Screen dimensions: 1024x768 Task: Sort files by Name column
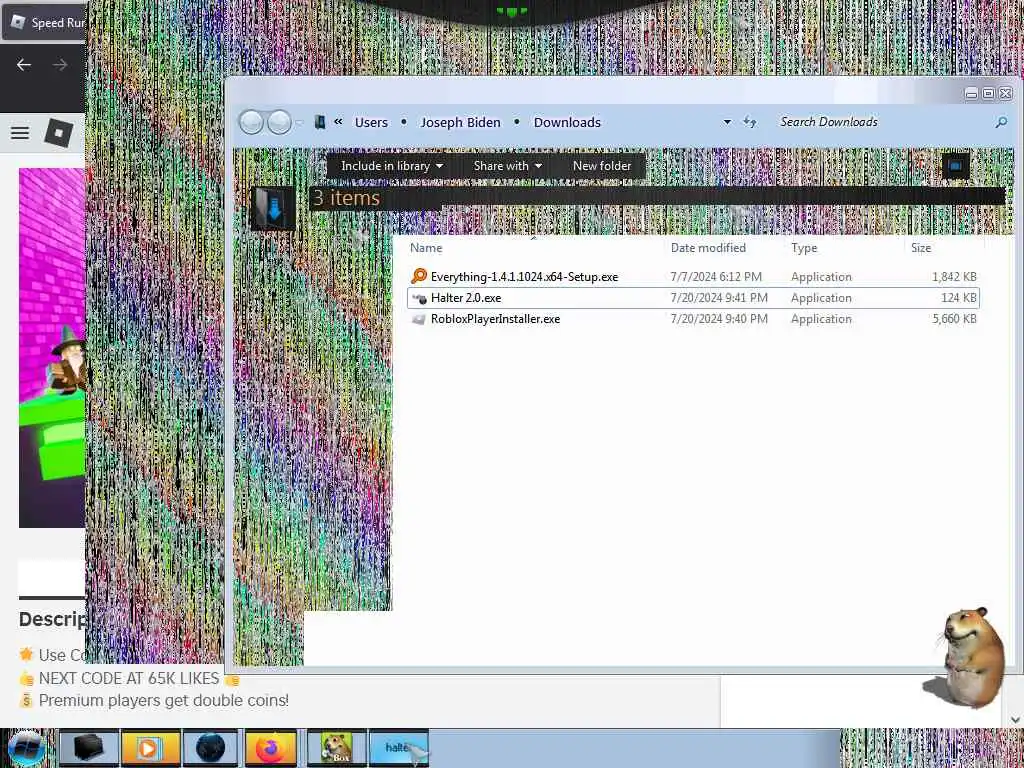pos(426,248)
